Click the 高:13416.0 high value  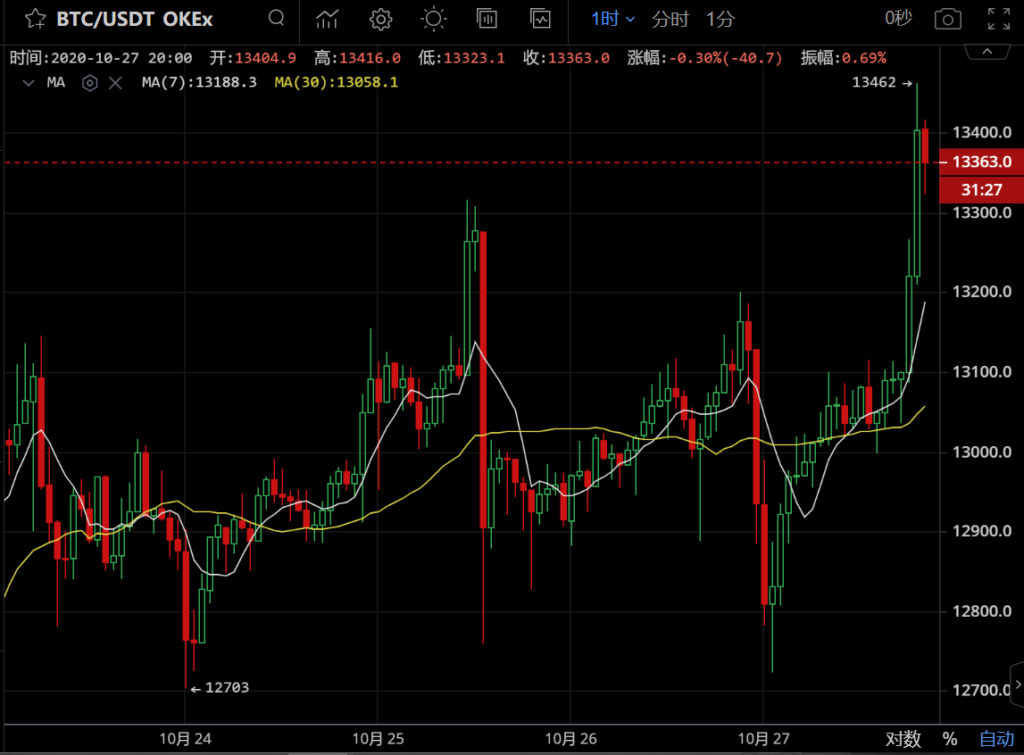357,58
